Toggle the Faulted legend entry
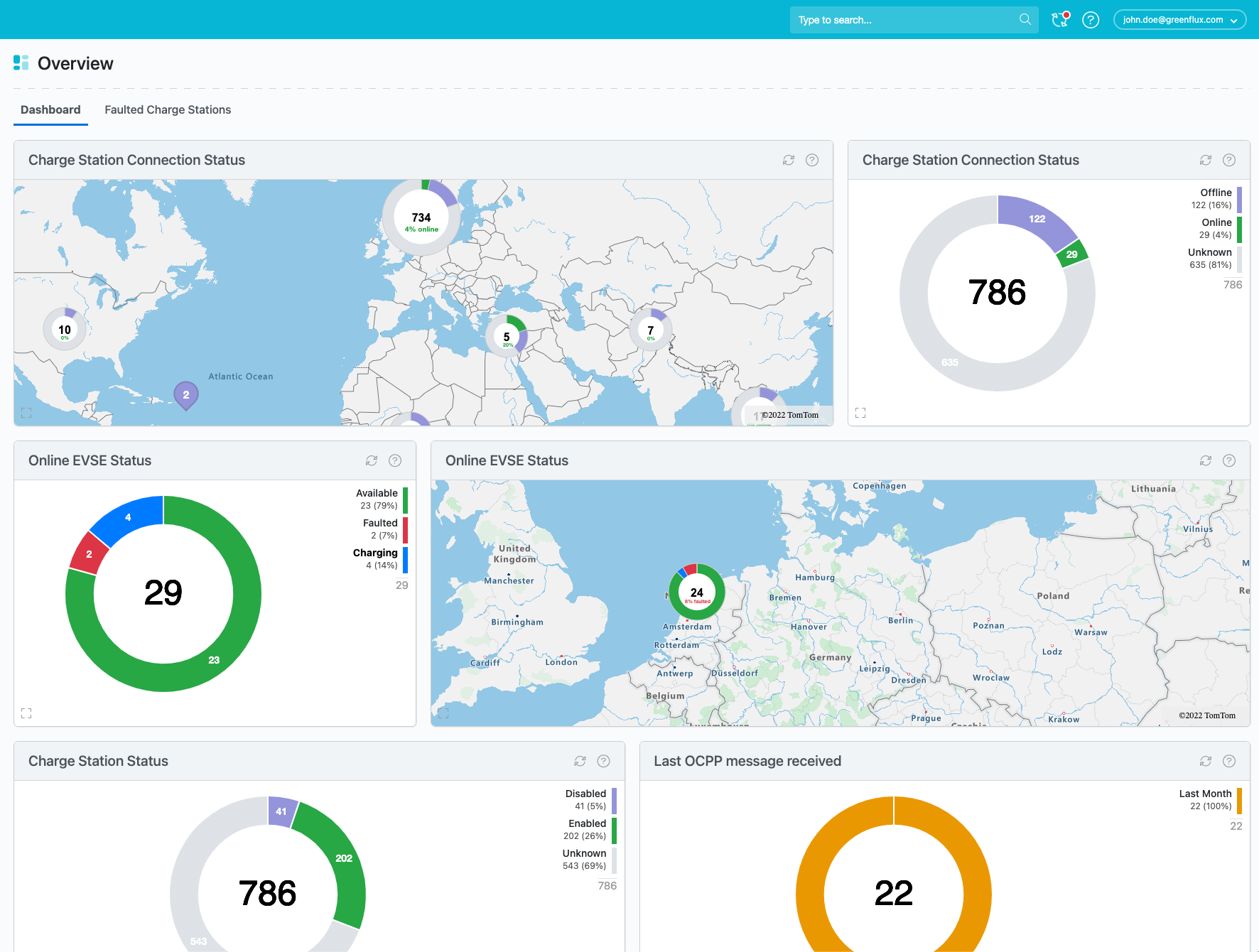 (384, 529)
